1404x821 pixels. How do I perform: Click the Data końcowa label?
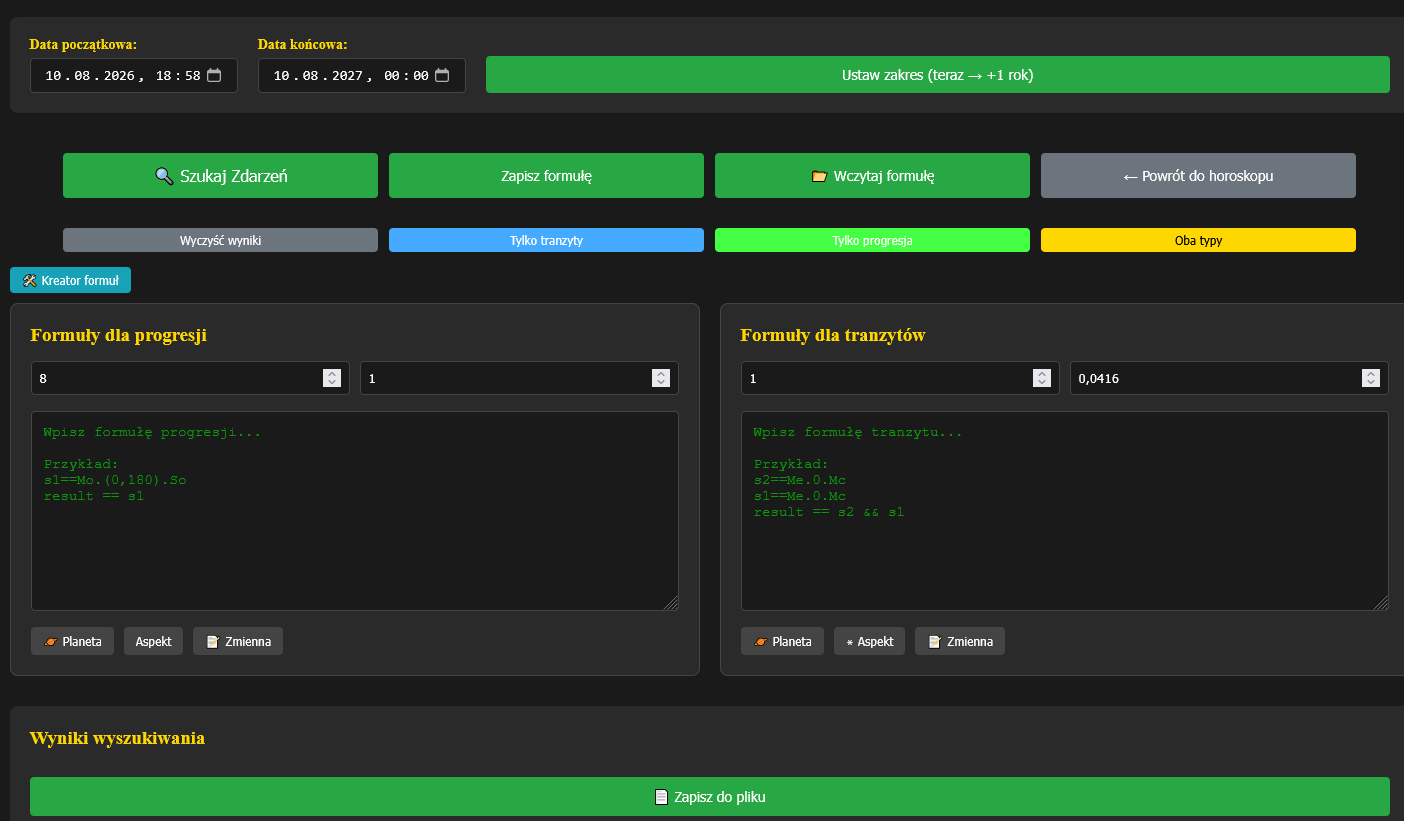(x=303, y=44)
